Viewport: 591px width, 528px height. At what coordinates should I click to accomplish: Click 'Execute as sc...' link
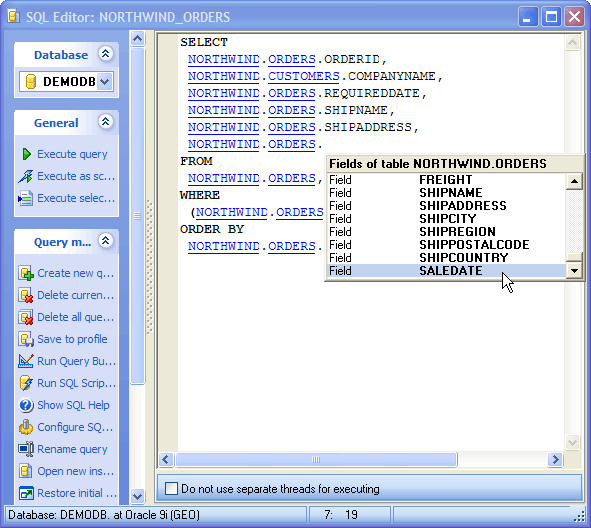(x=76, y=176)
